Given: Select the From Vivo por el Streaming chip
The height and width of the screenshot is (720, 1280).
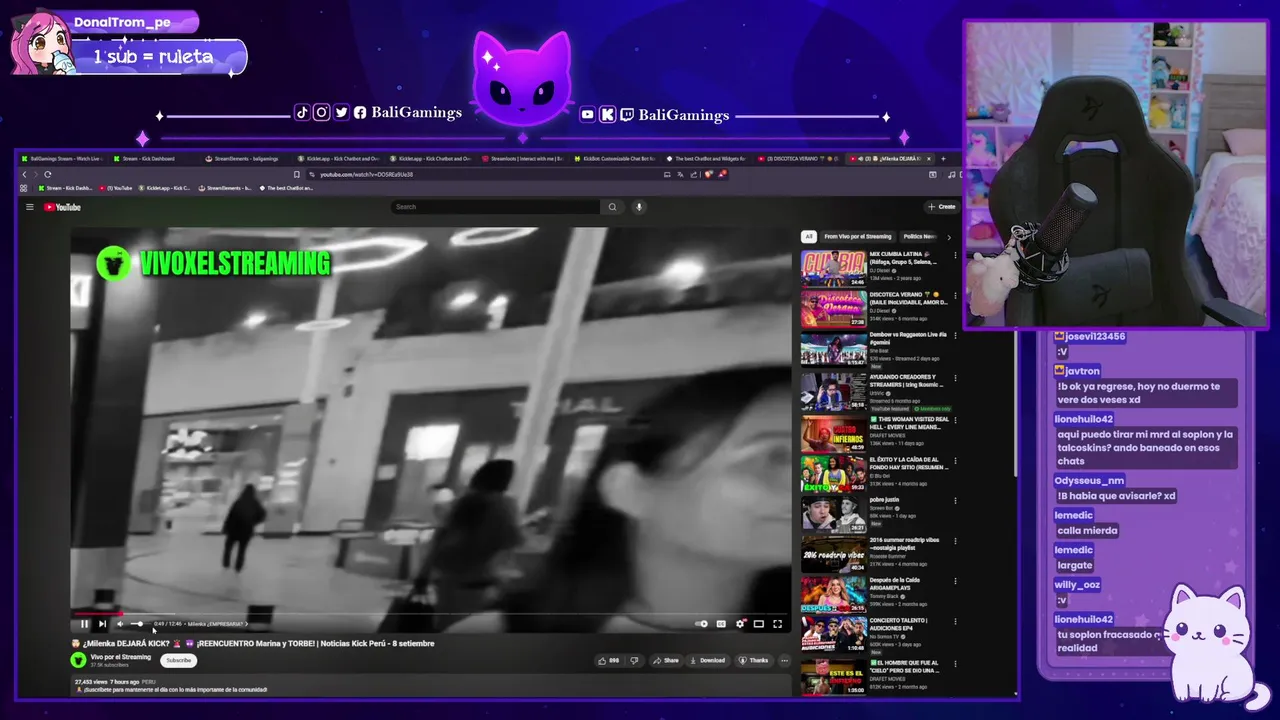Looking at the screenshot, I should (857, 237).
